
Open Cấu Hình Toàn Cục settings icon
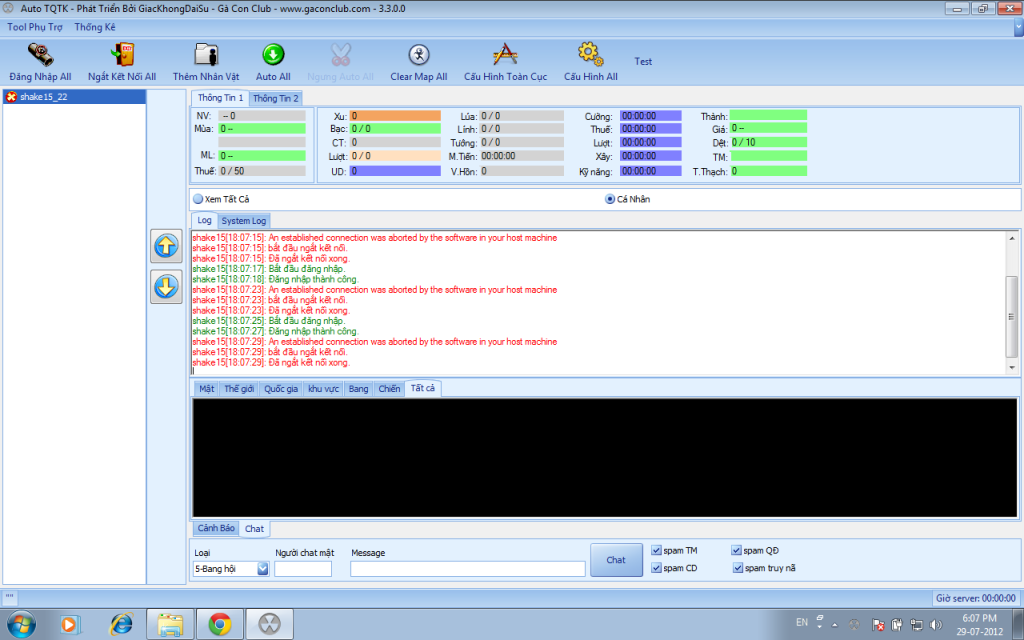coord(505,55)
